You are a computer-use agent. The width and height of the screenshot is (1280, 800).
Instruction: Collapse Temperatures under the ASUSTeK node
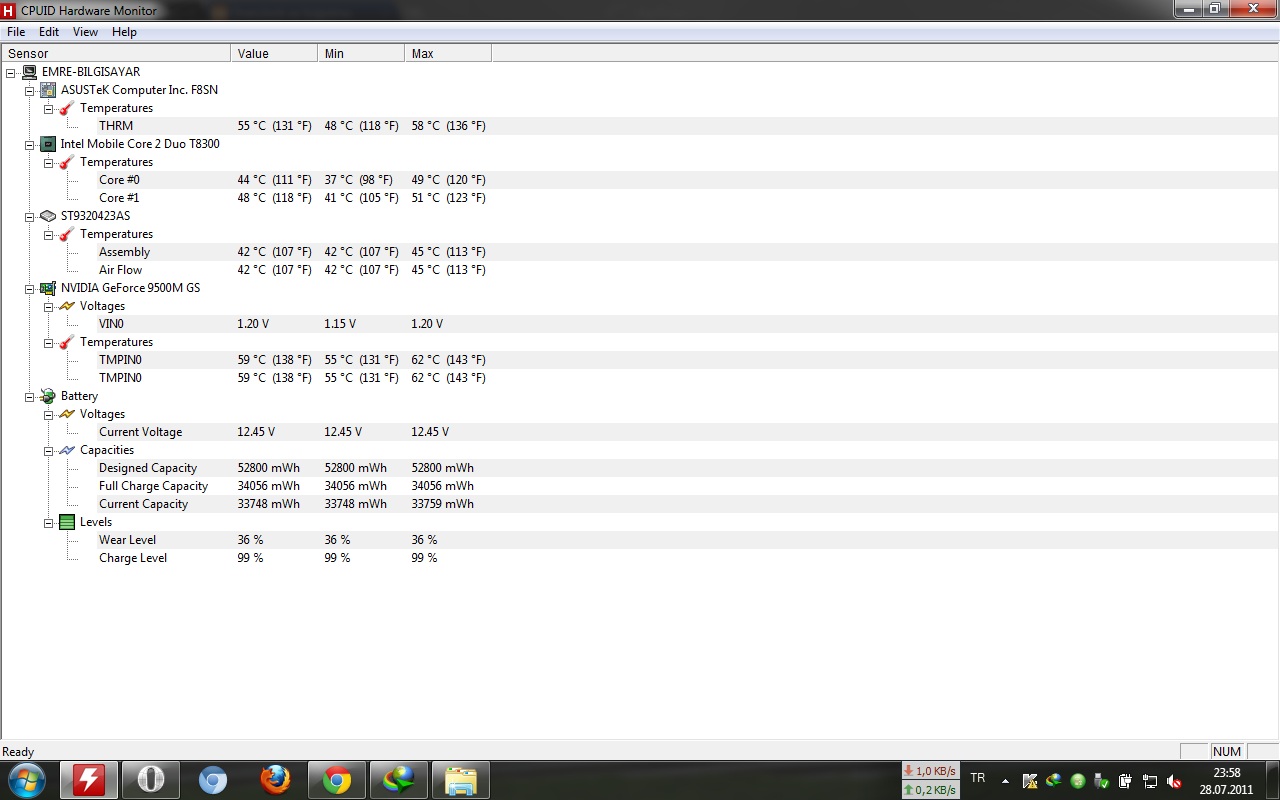click(x=49, y=108)
